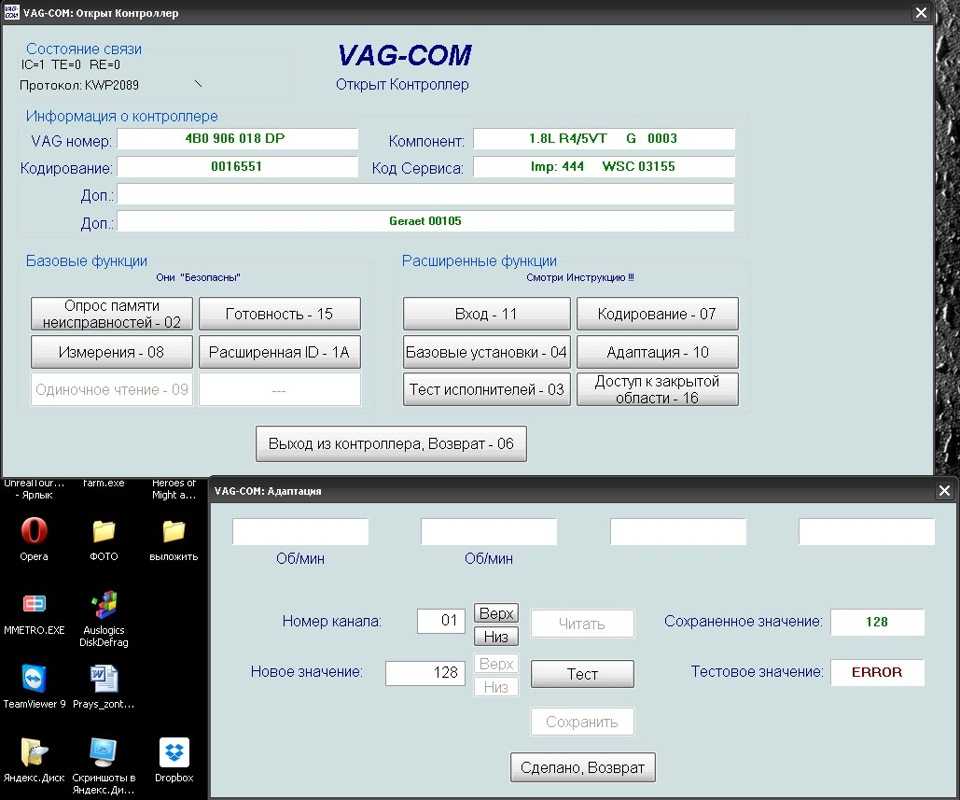Open Кодирование - 07 function
Screen dimensions: 960x800
pyautogui.click(x=657, y=314)
